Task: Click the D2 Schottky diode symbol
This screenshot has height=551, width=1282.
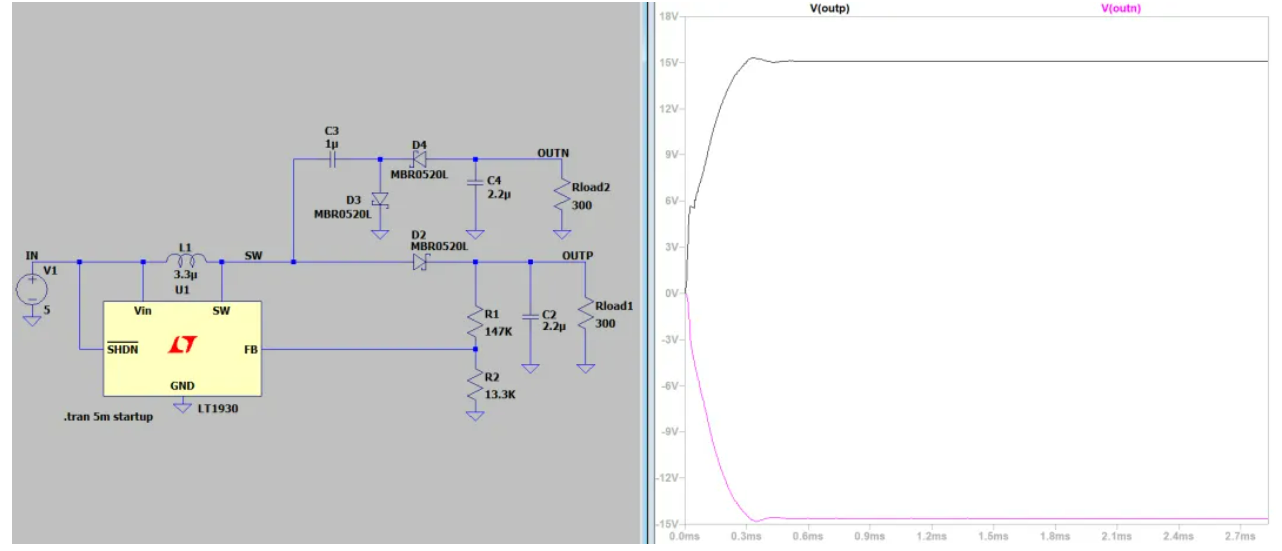Action: click(420, 262)
